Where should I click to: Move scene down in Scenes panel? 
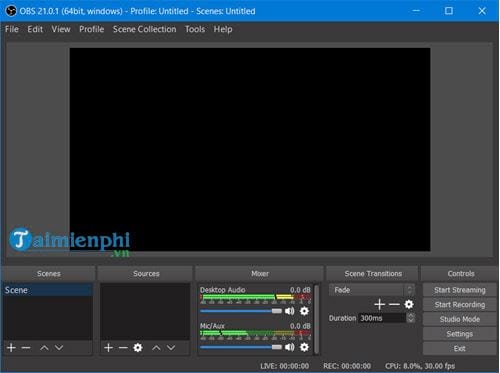click(59, 348)
